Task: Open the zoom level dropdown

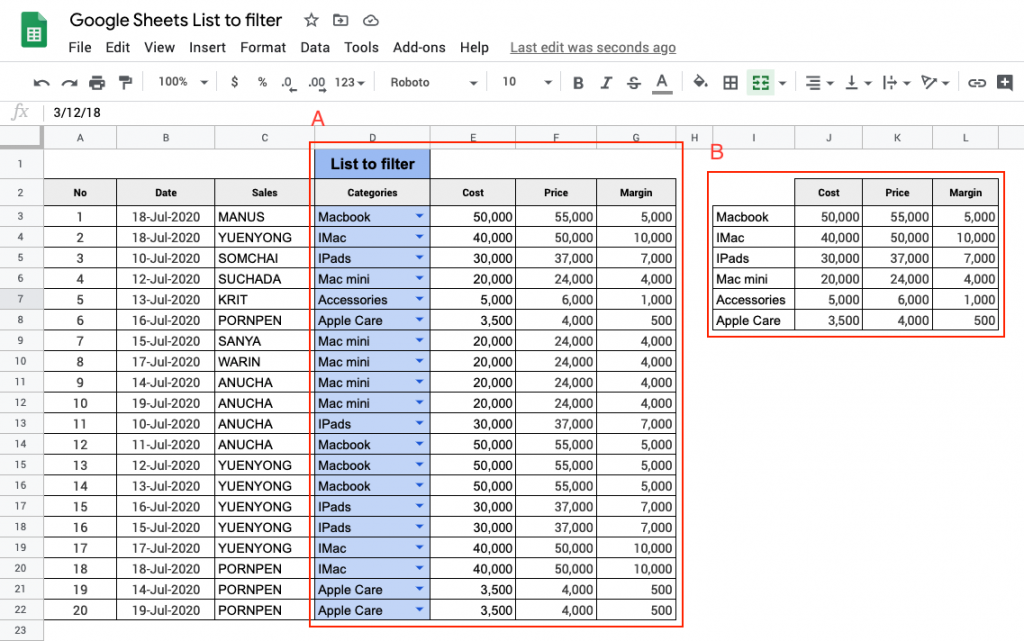Action: click(183, 82)
